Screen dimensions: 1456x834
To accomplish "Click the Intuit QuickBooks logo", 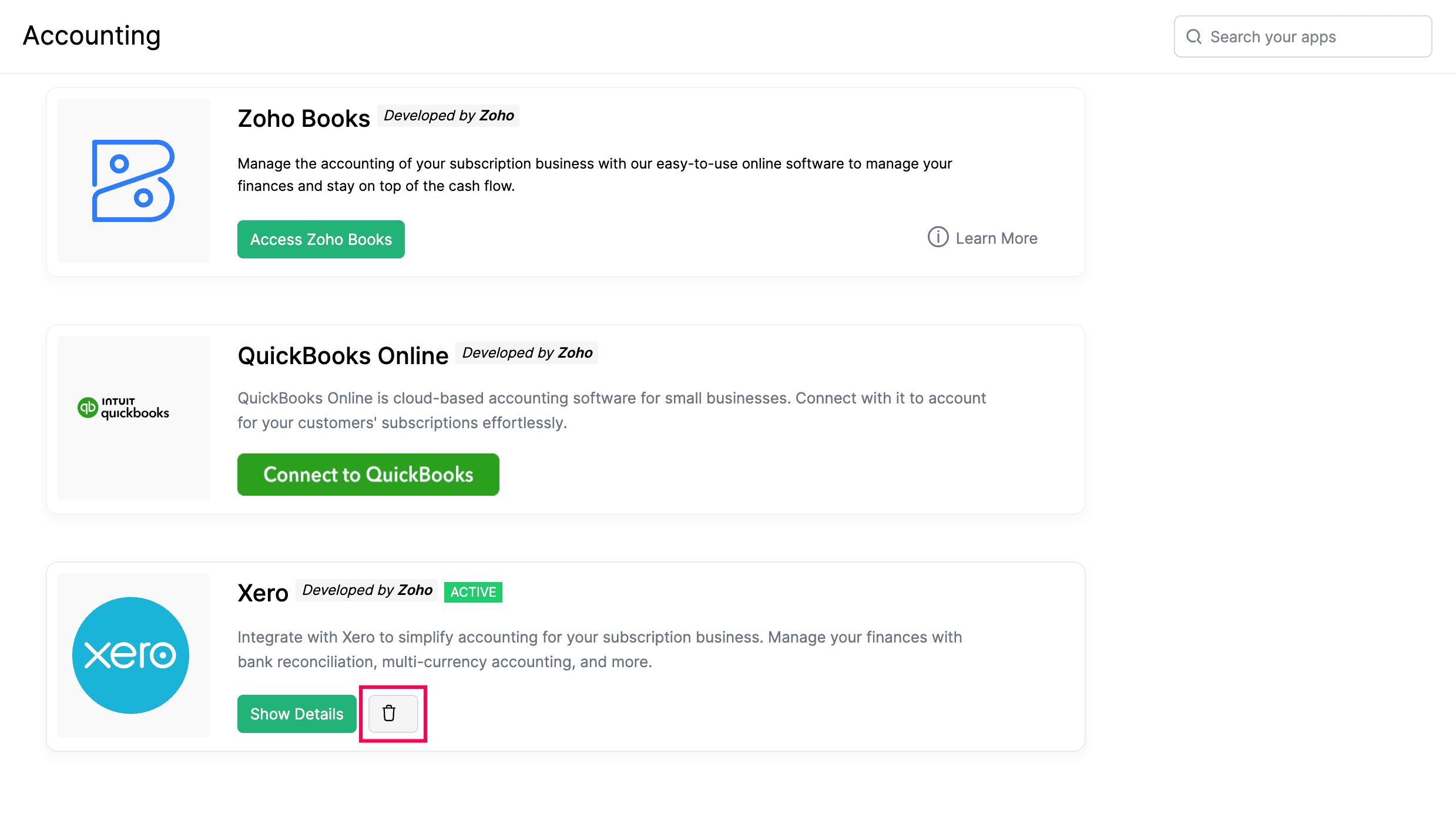I will point(124,408).
